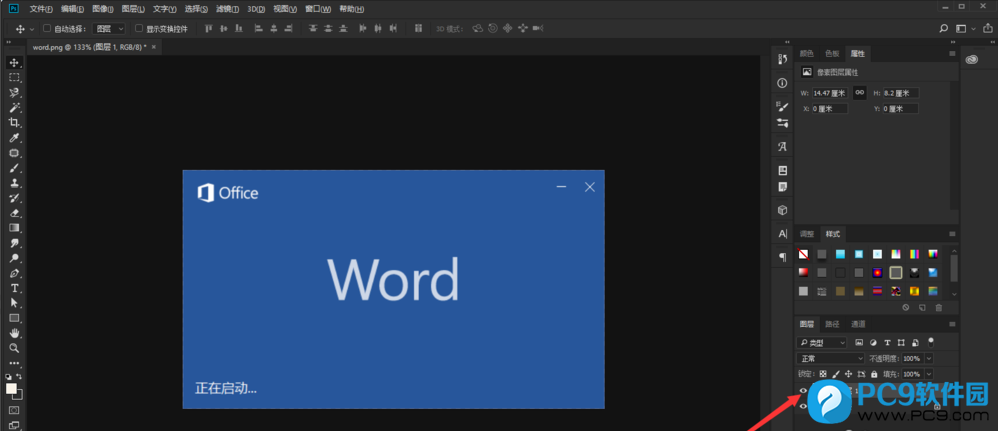Toggle lock image pixels brush icon
The height and width of the screenshot is (431, 998).
(836, 374)
